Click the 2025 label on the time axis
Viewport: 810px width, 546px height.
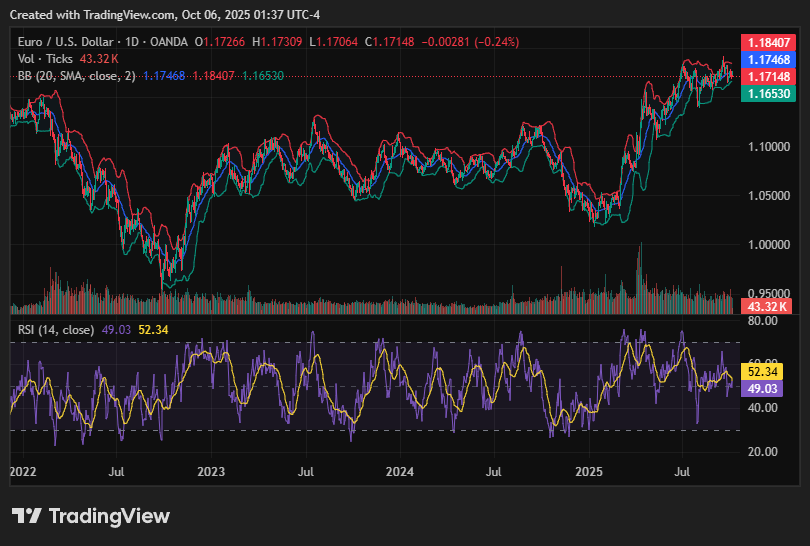[589, 471]
